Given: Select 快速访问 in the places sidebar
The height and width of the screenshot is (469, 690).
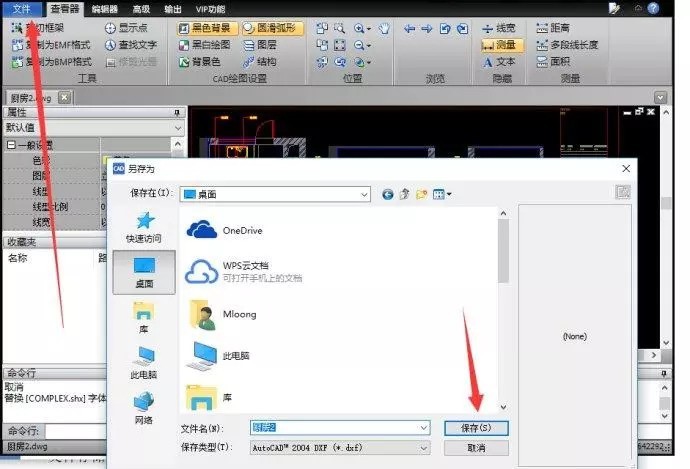Looking at the screenshot, I should coord(144,228).
